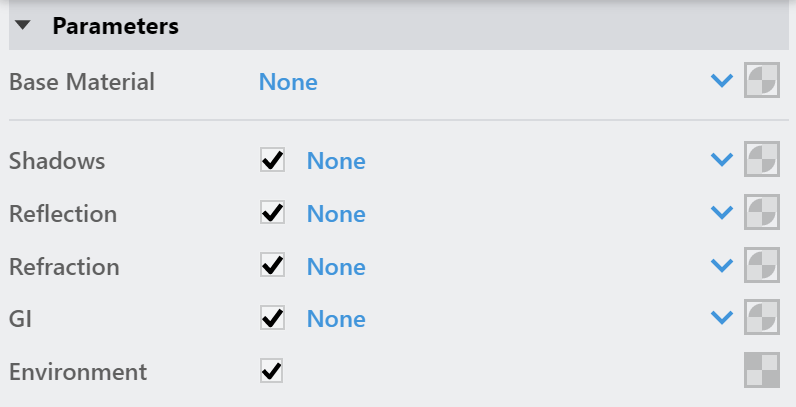Toggle the GI checkbox
The width and height of the screenshot is (796, 407).
272,318
